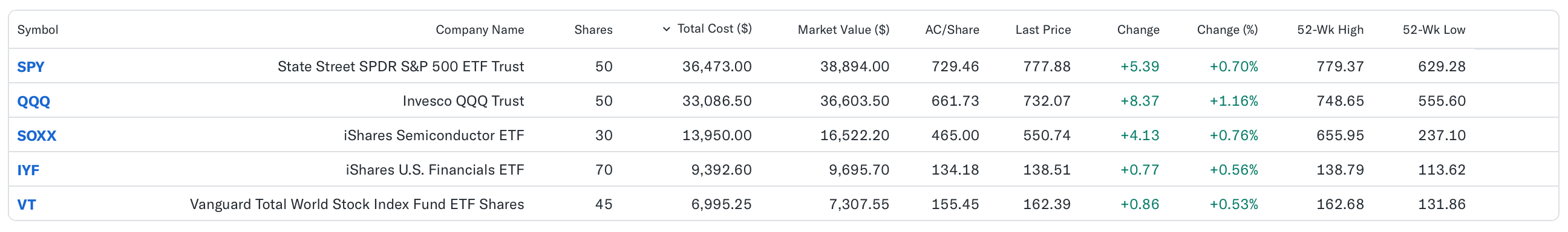Sort by Shares column header

point(593,30)
